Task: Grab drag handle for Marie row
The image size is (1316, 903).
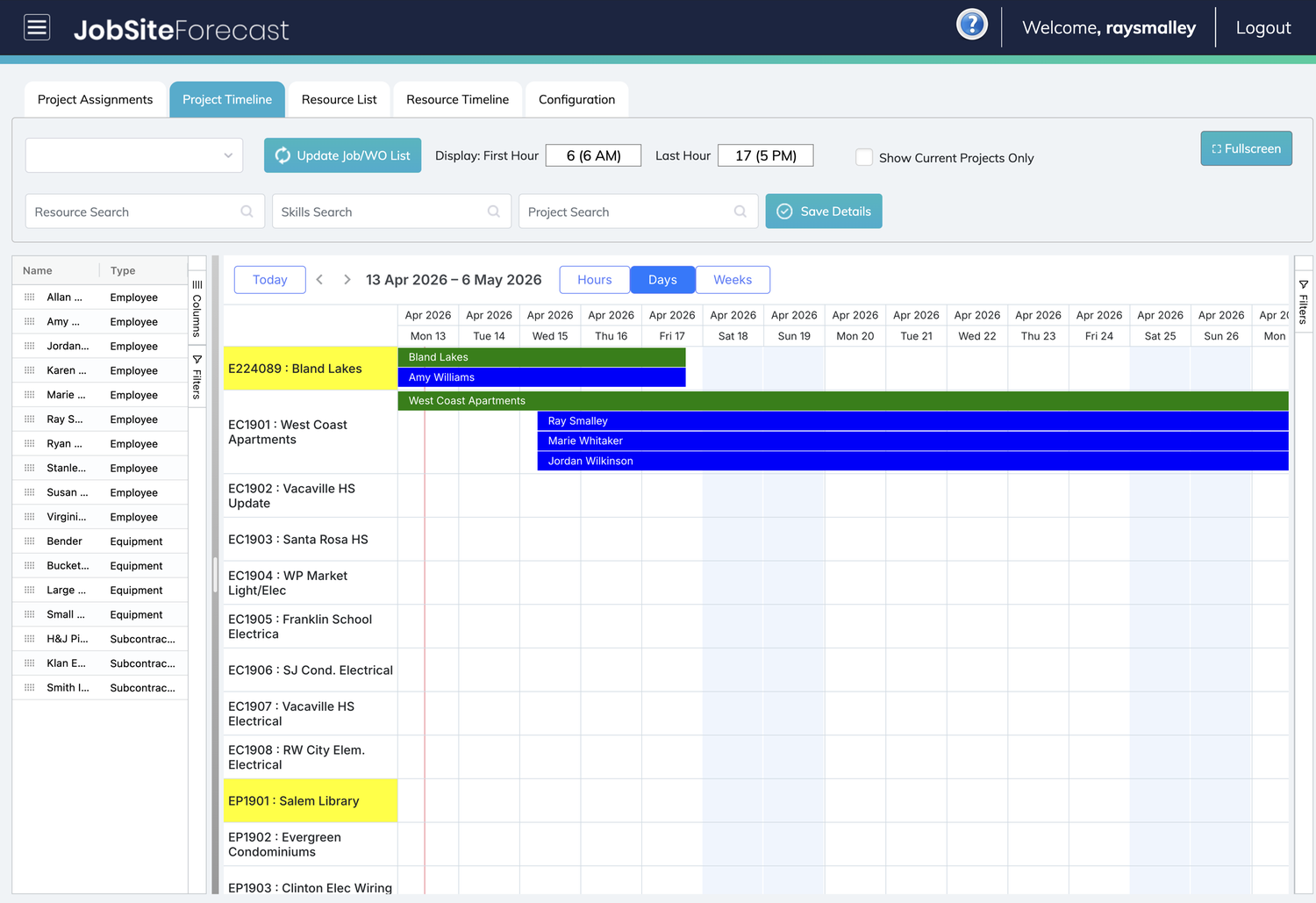Action: pyautogui.click(x=30, y=395)
